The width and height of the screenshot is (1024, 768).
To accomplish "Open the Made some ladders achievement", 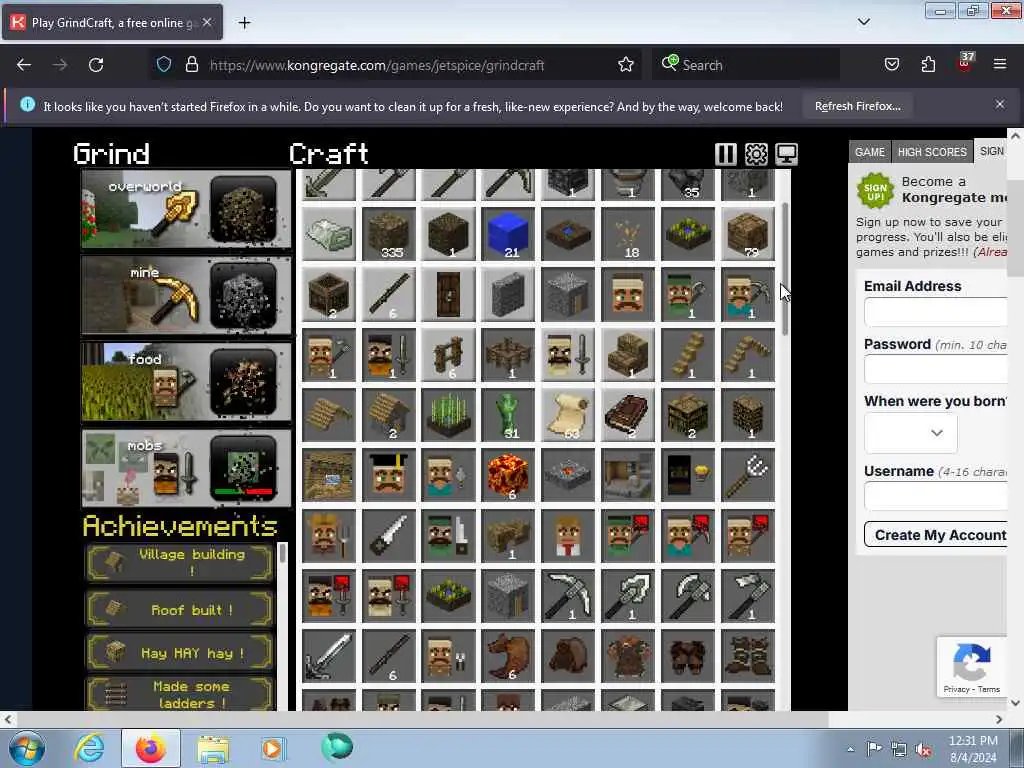I will coord(180,694).
